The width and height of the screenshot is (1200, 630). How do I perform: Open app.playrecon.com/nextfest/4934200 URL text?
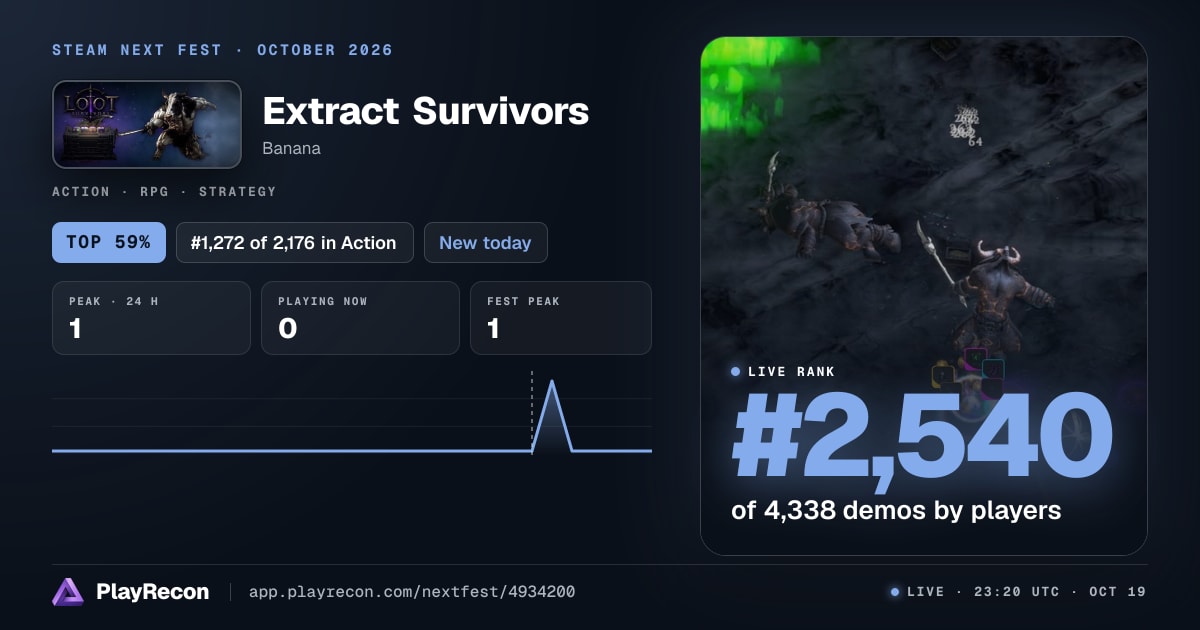point(412,592)
